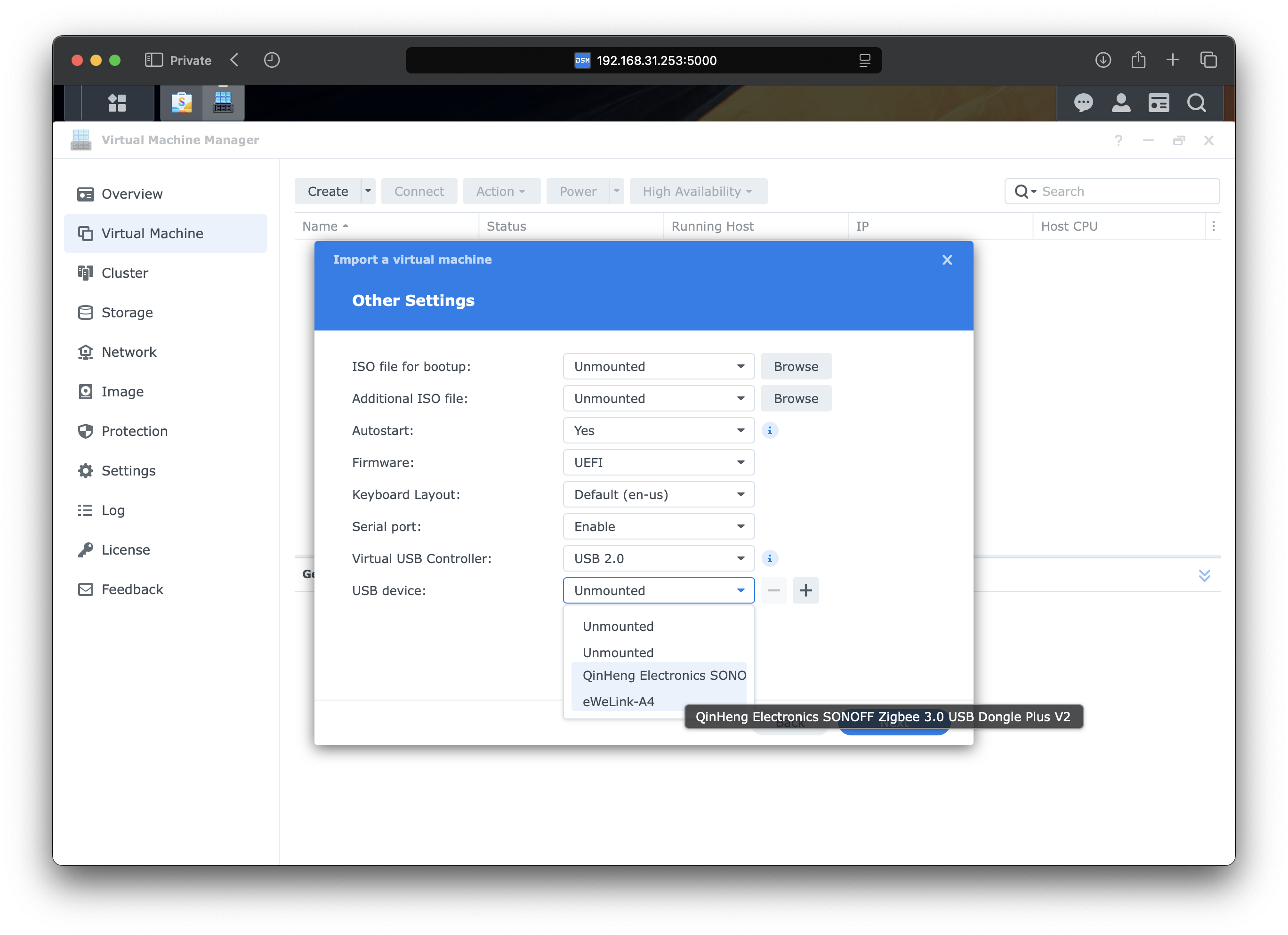Image resolution: width=1288 pixels, height=935 pixels.
Task: Choose eWeLink-A4 from USB device list
Action: (x=619, y=701)
